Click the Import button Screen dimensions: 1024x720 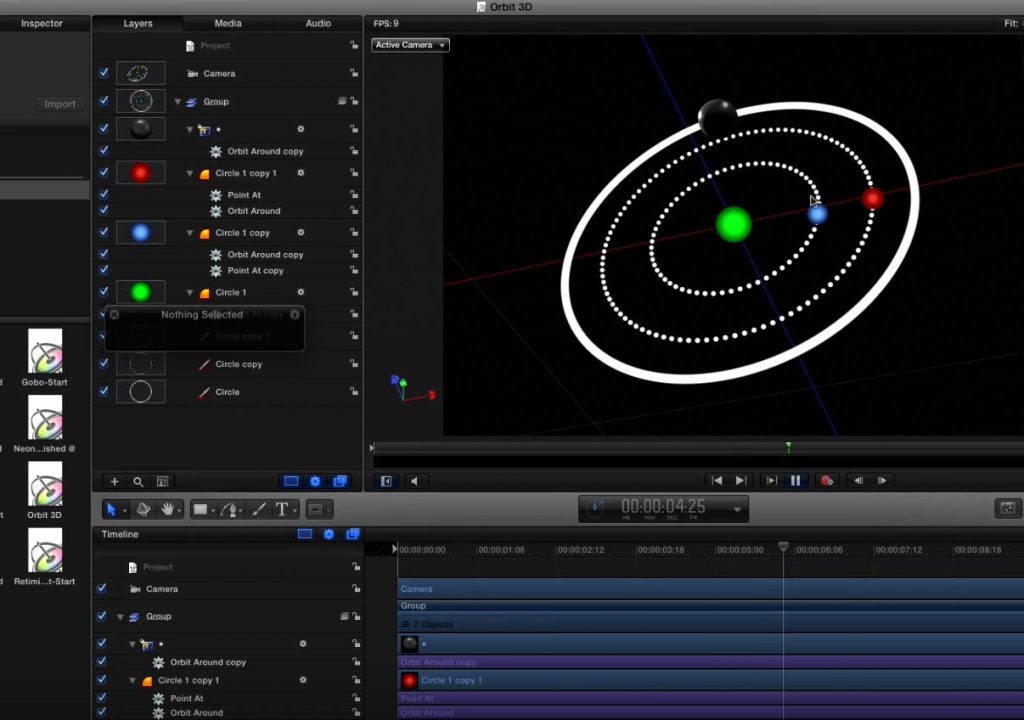[x=59, y=104]
